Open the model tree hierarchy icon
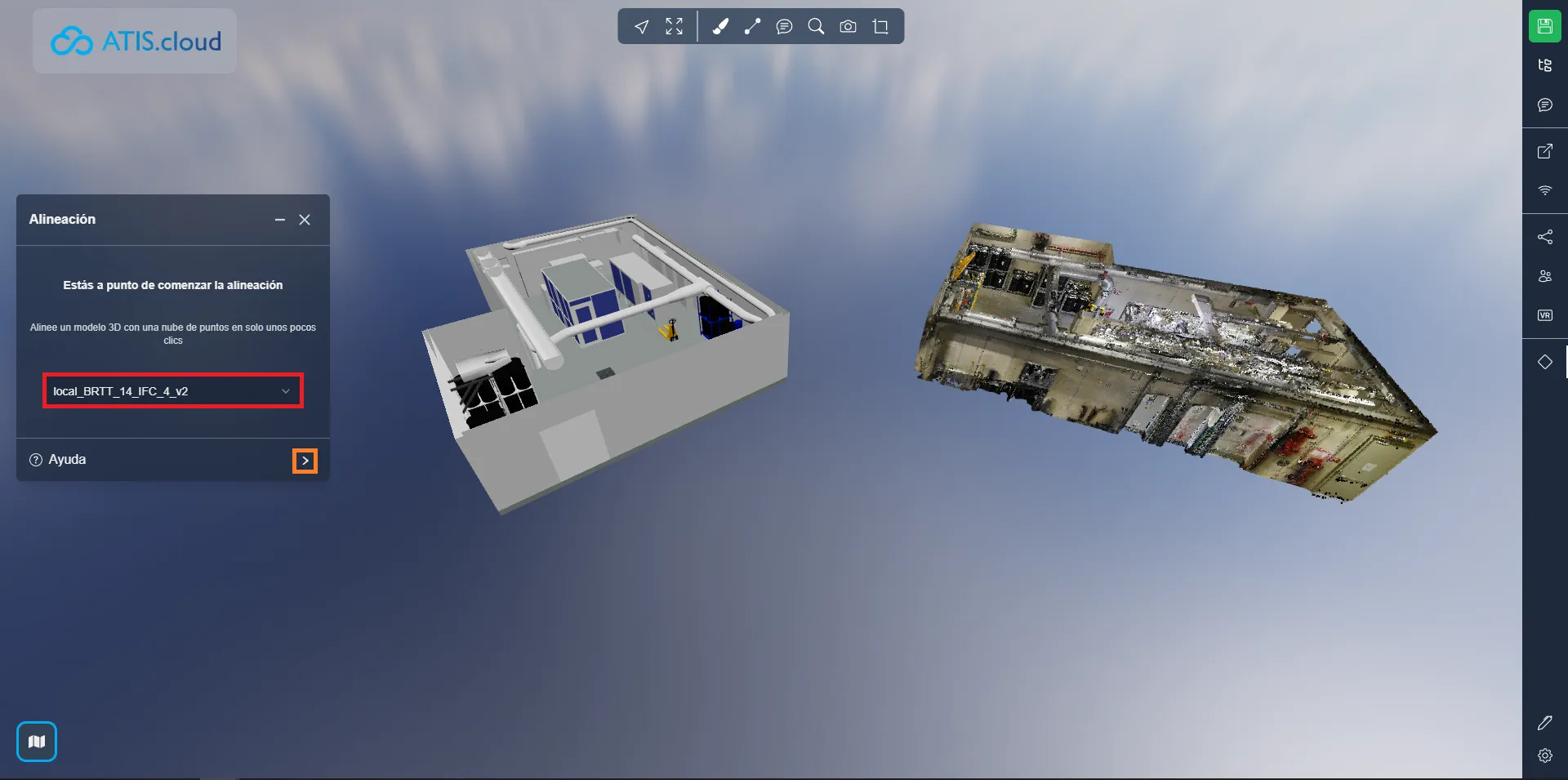 [1544, 65]
